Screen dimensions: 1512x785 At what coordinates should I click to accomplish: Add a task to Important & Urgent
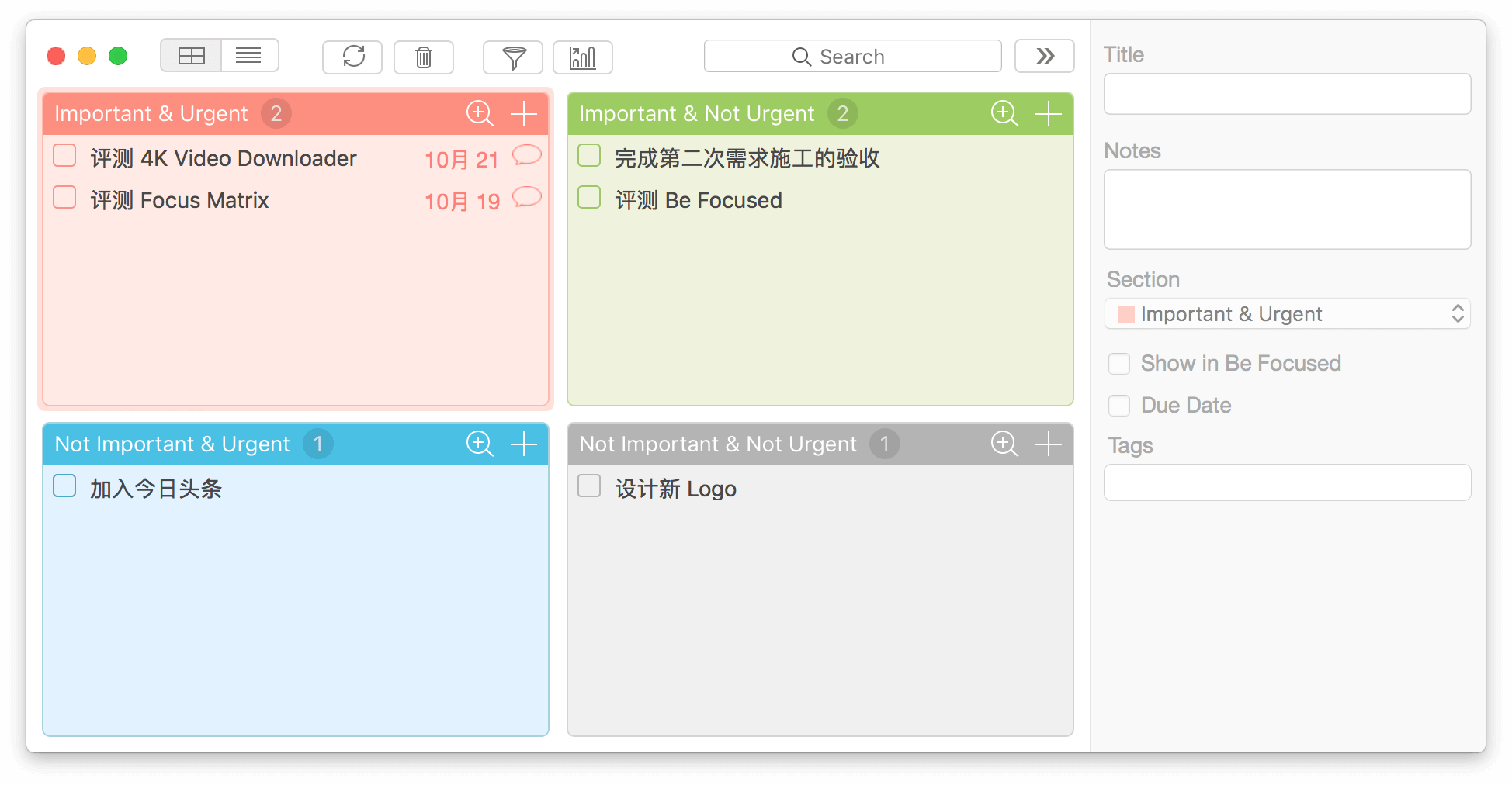coord(524,113)
